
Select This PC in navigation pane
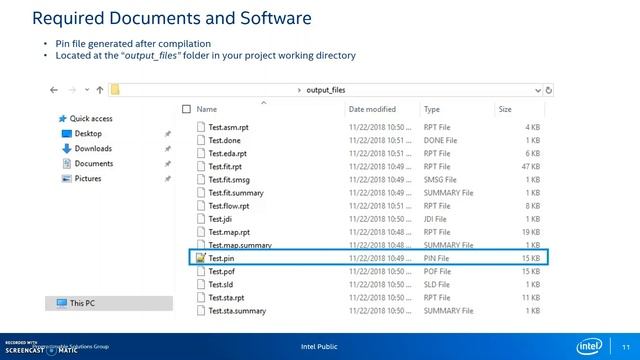(x=109, y=303)
